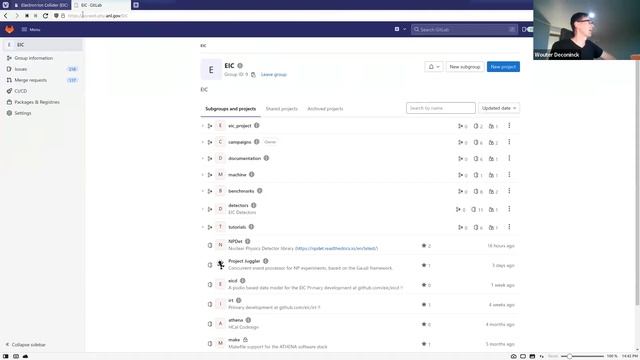The height and width of the screenshot is (360, 640).
Task: Open the NPDet readthedocs URL link
Action: pos(336,249)
